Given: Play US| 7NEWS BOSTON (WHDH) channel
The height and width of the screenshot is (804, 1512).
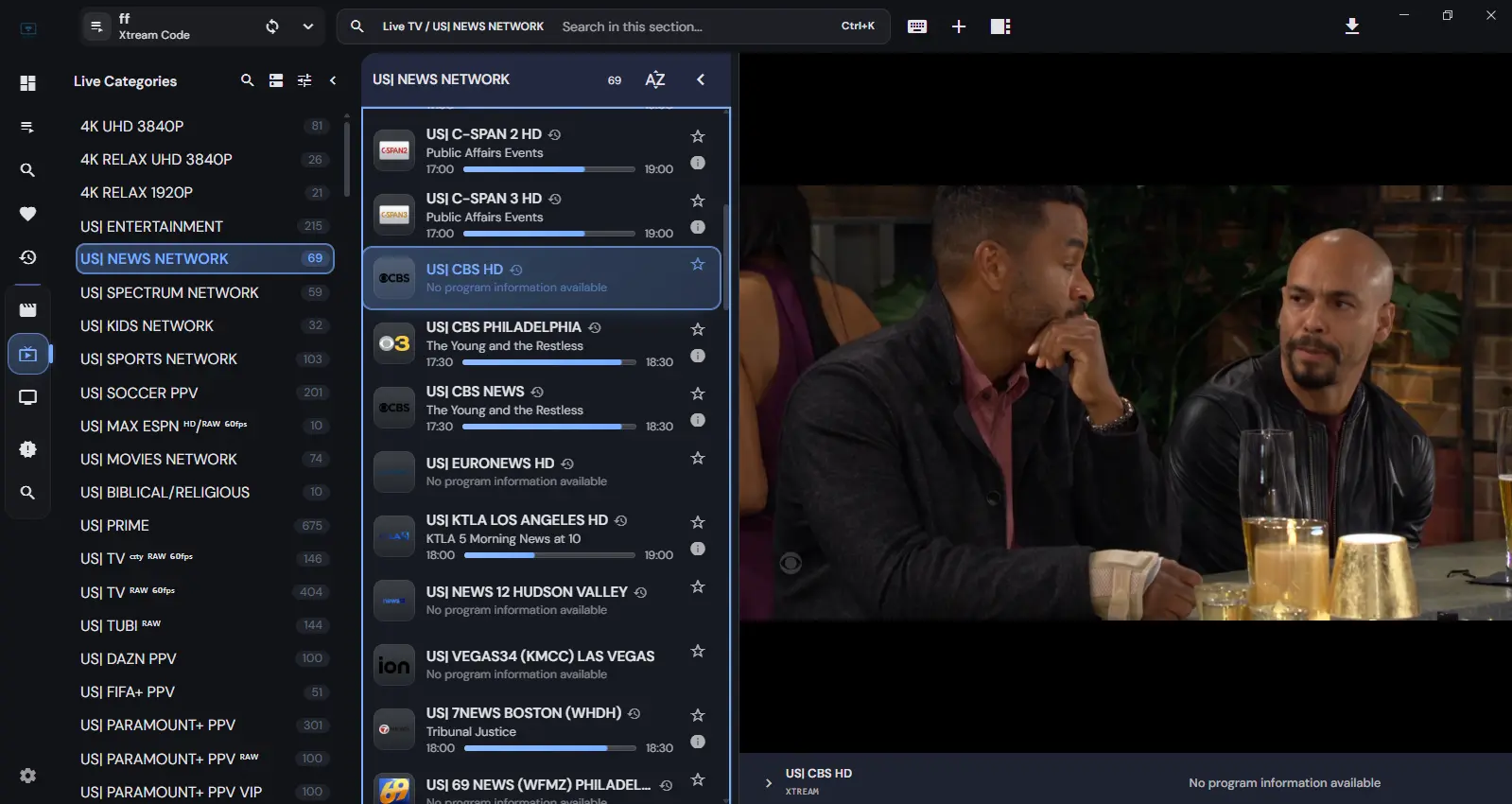Looking at the screenshot, I should coord(542,729).
